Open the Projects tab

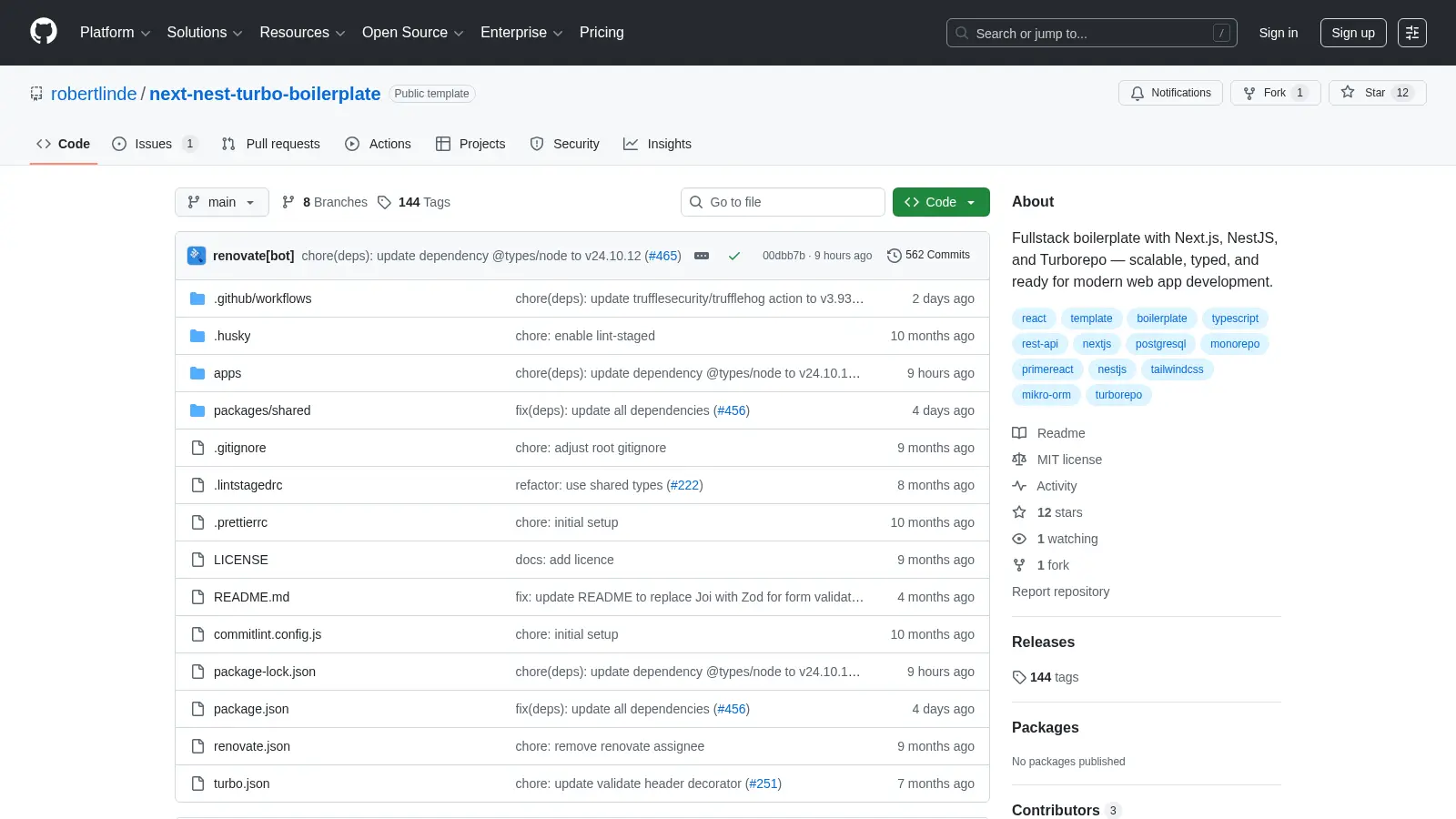click(x=470, y=144)
